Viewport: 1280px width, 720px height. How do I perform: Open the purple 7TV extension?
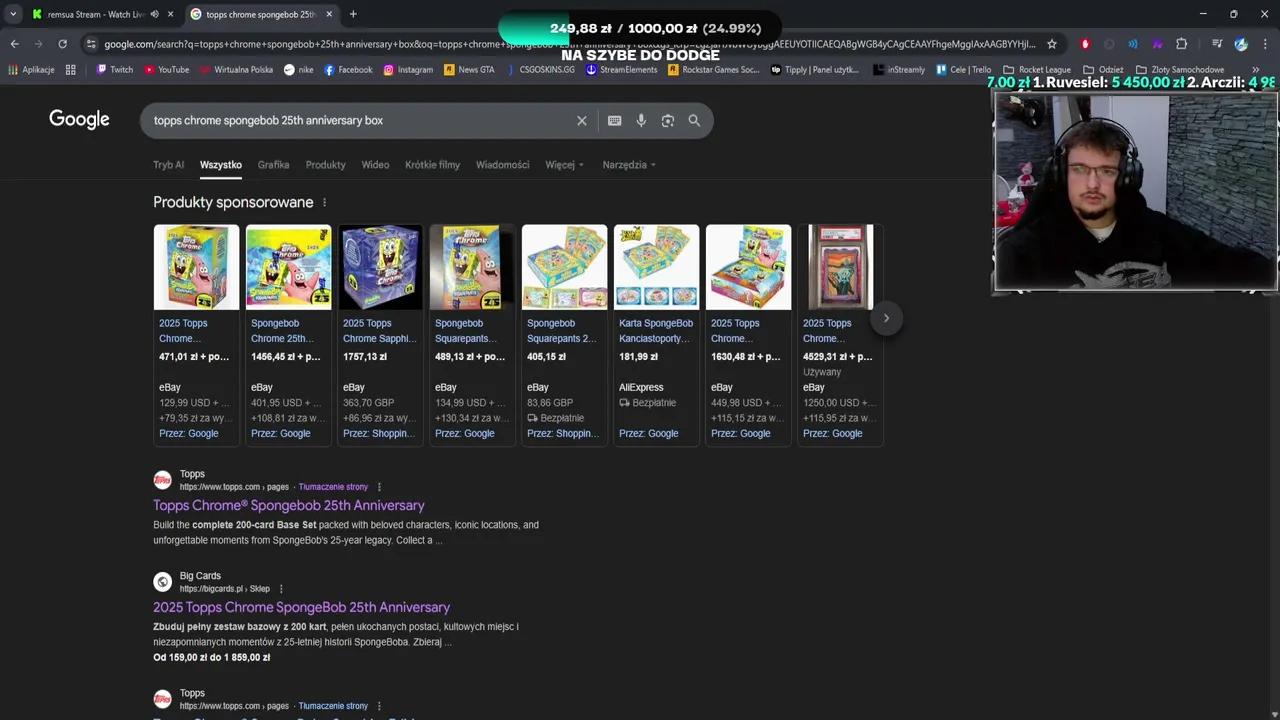[1157, 44]
